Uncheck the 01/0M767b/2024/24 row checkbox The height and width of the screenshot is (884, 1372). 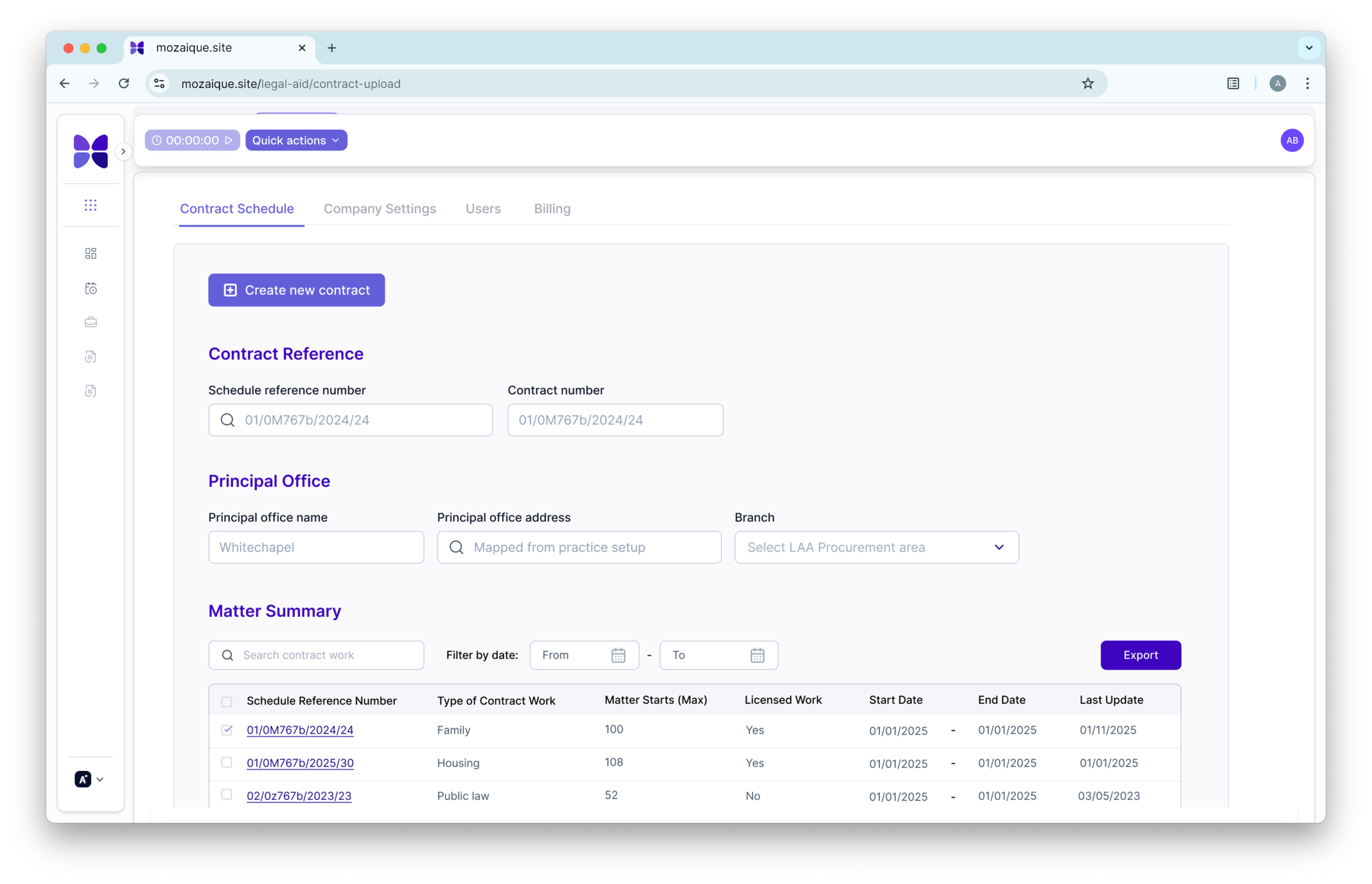click(227, 730)
